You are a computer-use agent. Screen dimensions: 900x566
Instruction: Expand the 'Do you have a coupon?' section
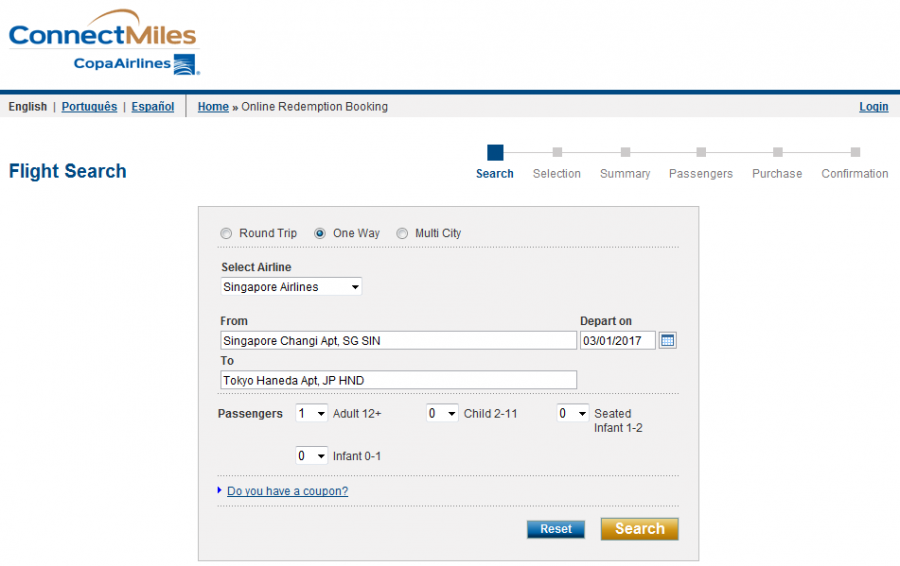click(288, 491)
